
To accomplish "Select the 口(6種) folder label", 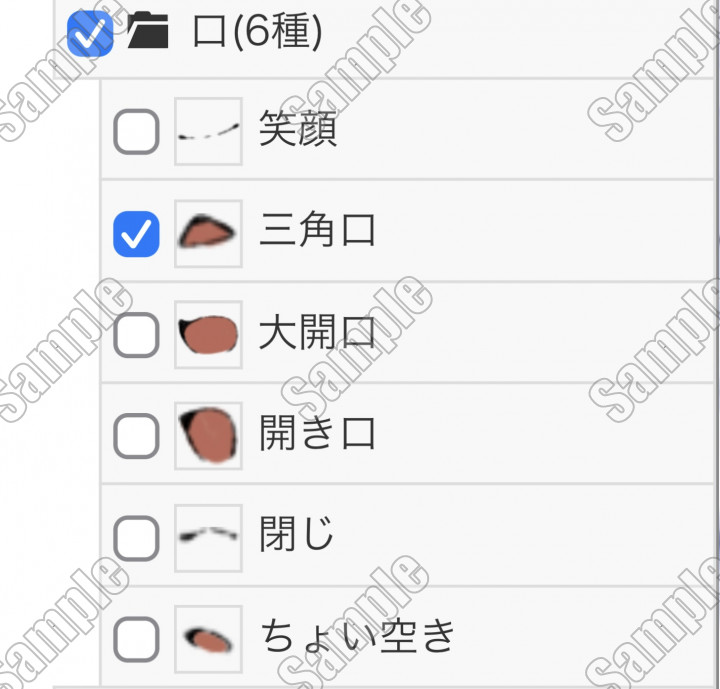I will 257,33.
